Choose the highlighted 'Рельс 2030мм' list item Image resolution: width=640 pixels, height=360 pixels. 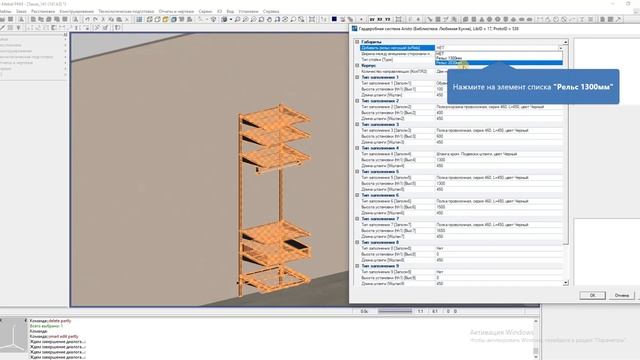click(x=499, y=63)
